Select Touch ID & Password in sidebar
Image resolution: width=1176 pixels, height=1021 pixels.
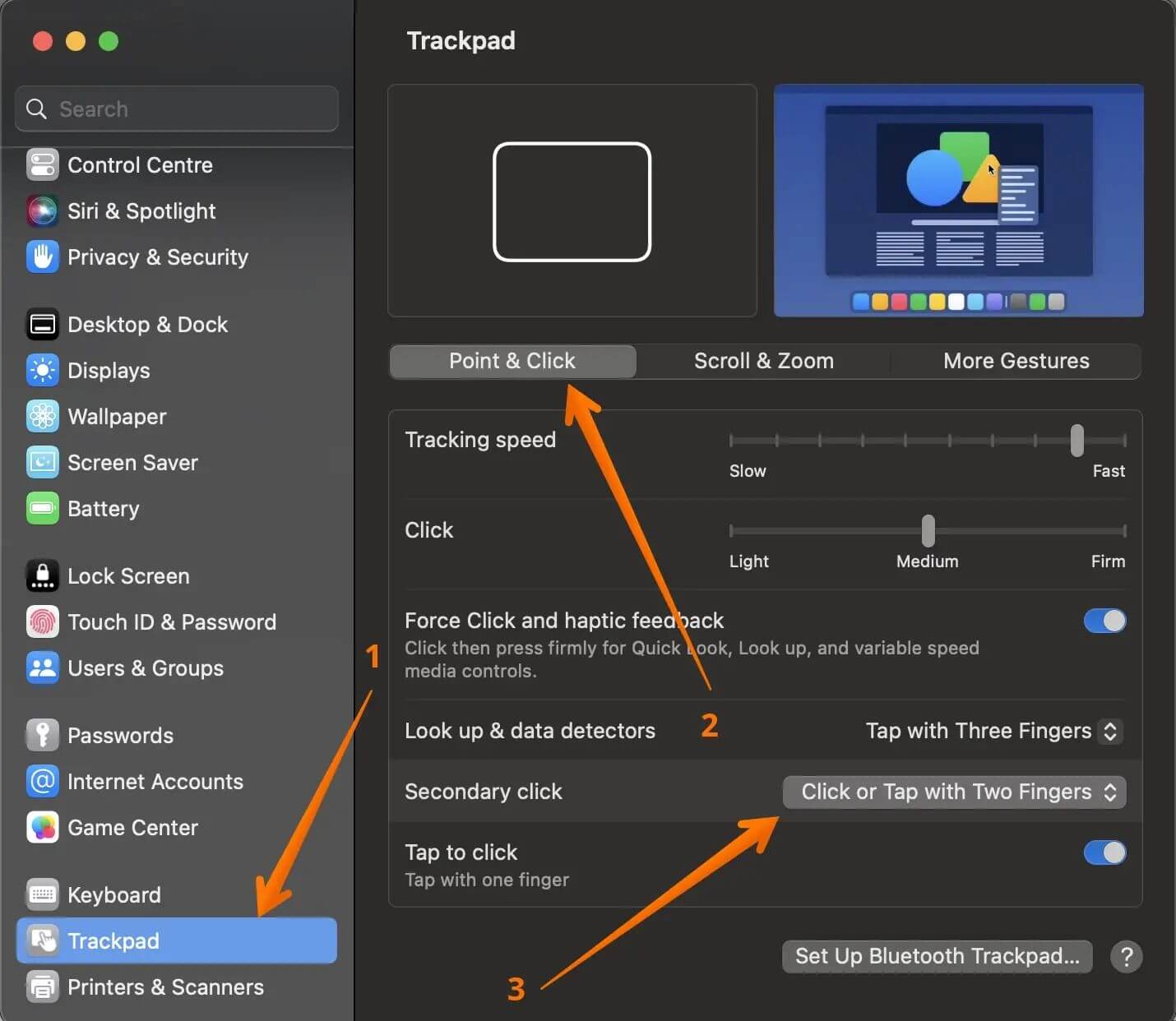(x=173, y=622)
